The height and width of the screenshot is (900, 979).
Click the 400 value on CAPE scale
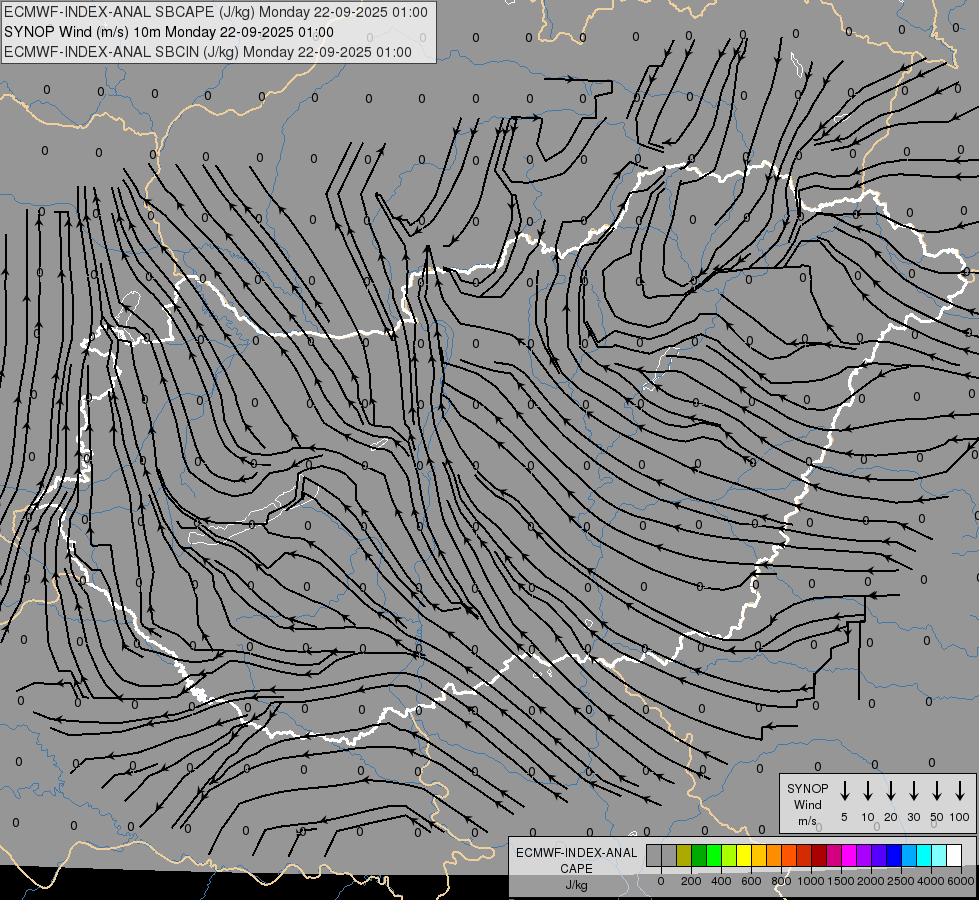[x=721, y=881]
